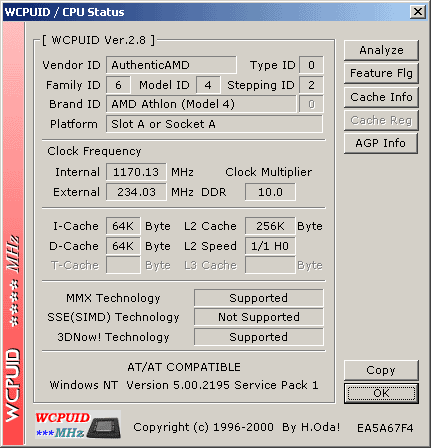Click the red WCPUID MHz side banner
This screenshot has height=448, width=431.
pos(13,233)
